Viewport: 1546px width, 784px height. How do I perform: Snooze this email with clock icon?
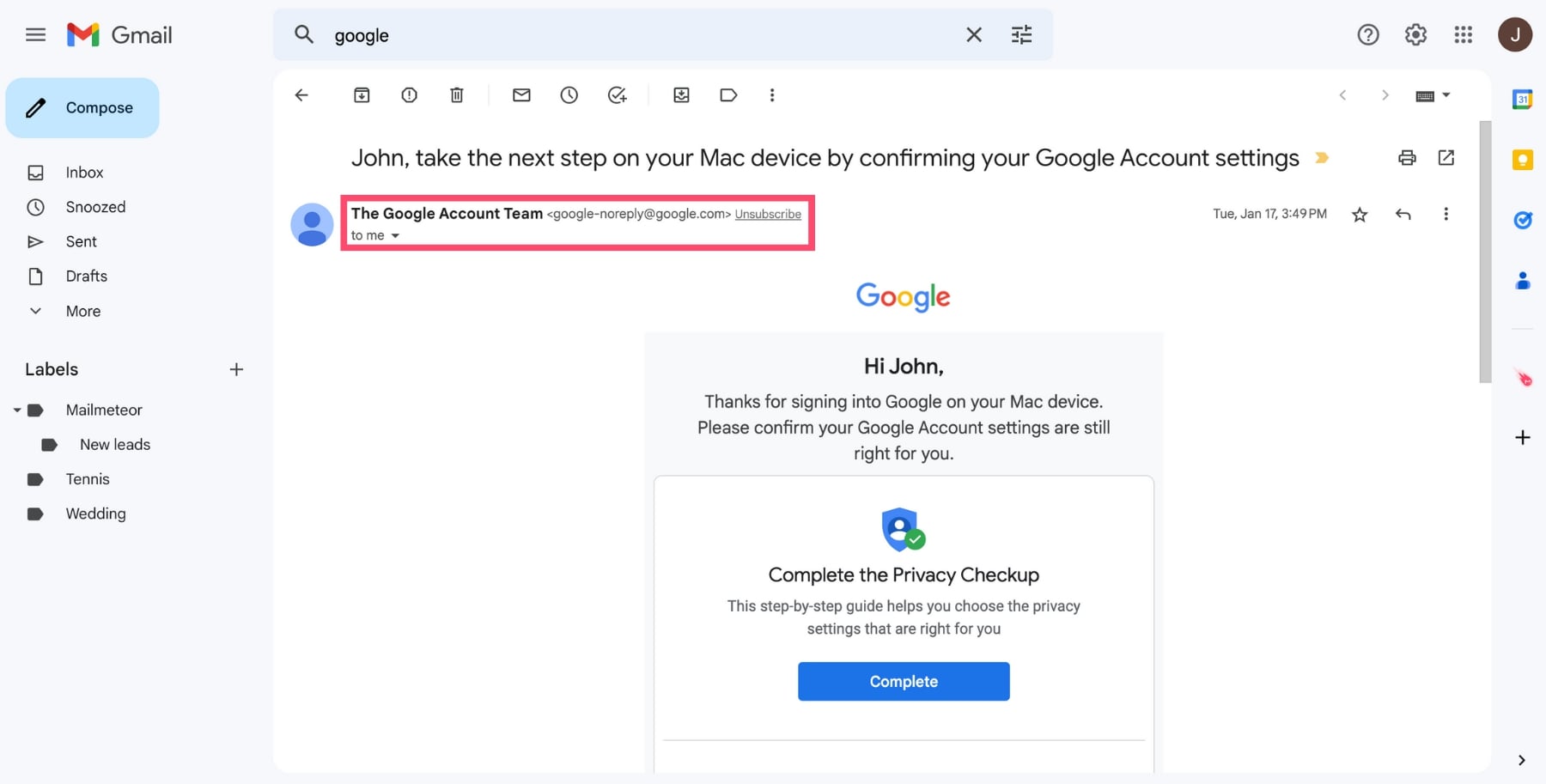(x=569, y=95)
